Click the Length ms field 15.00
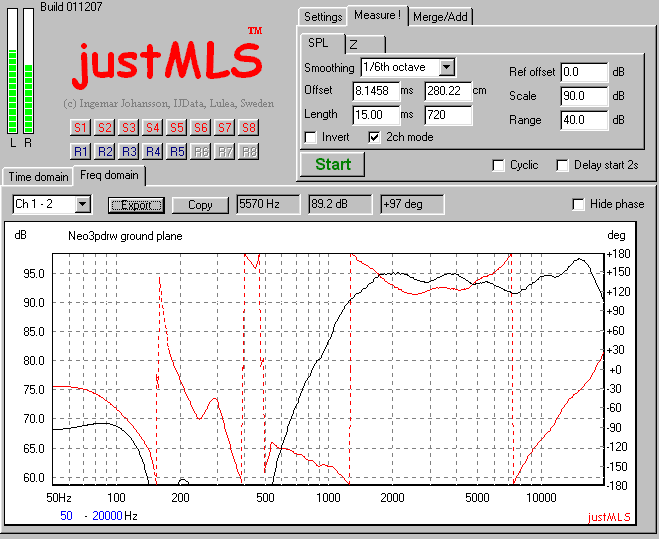 coord(376,115)
